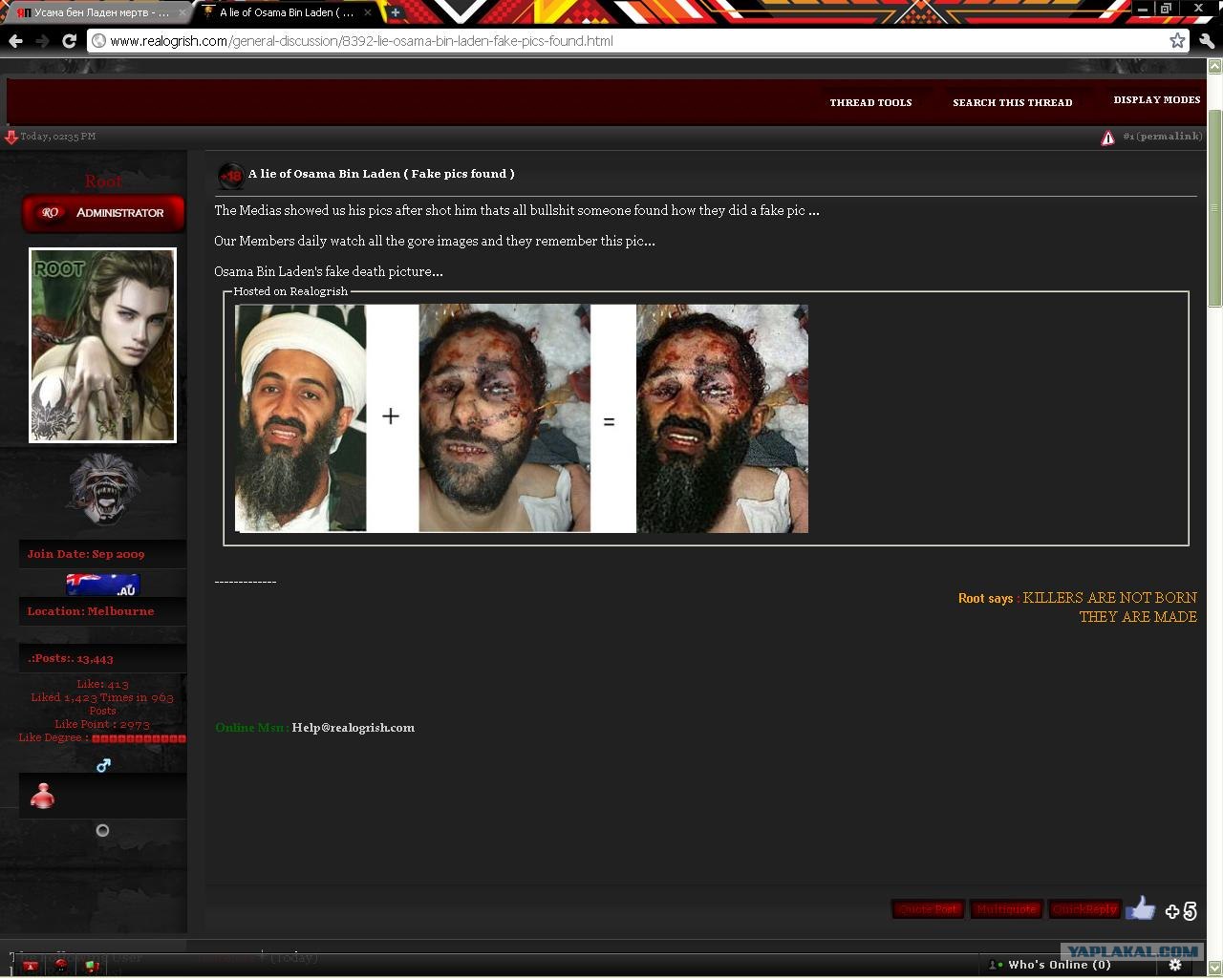Click the Australian flag icon

click(x=103, y=585)
